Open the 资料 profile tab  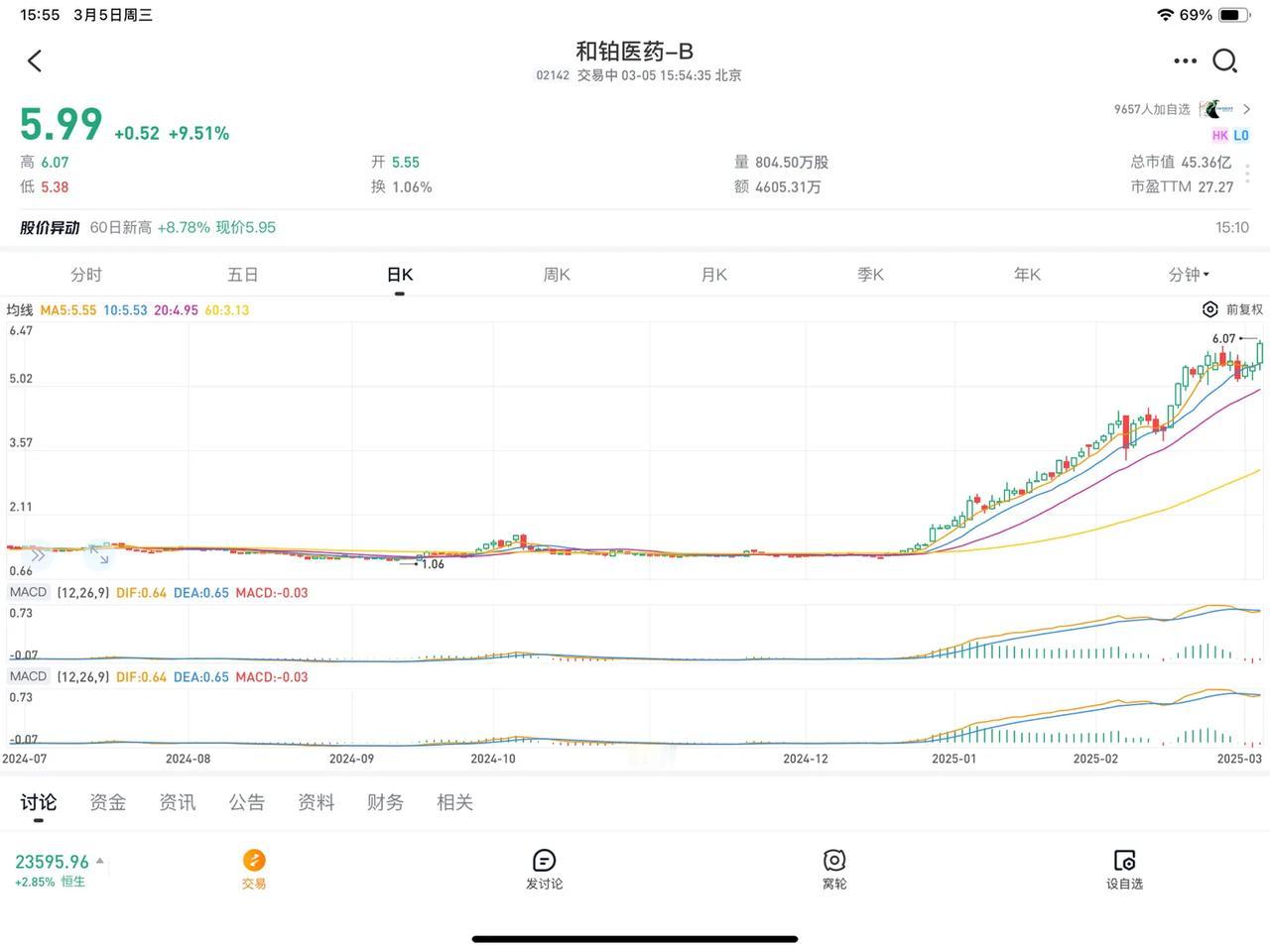tap(317, 802)
